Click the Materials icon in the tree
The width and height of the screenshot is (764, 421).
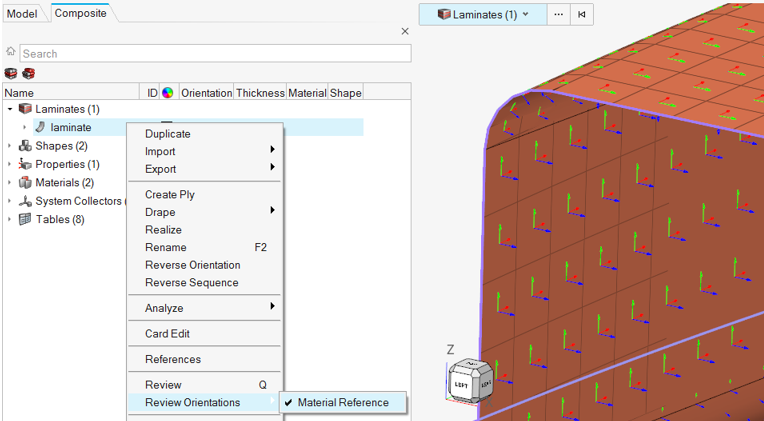point(25,183)
